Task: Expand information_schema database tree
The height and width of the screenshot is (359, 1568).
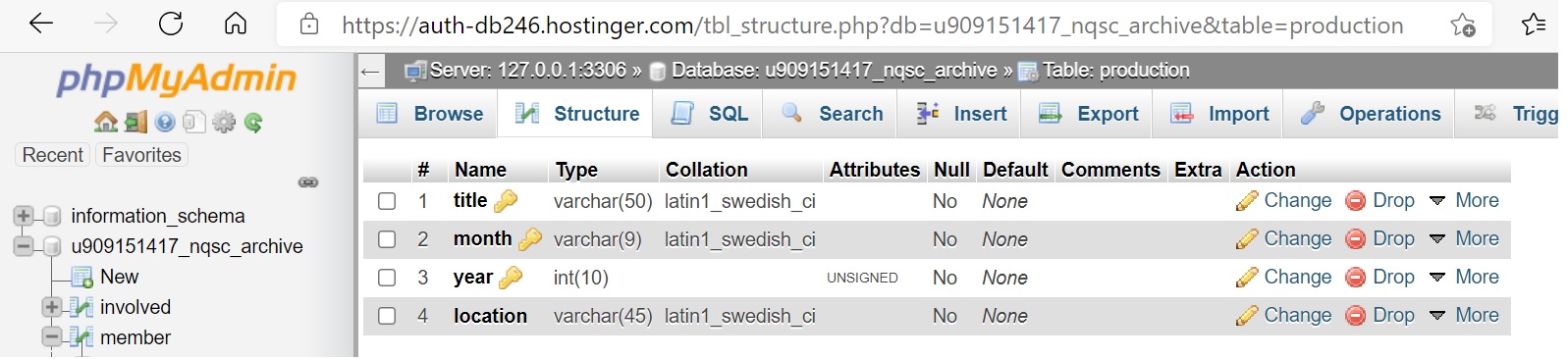Action: (24, 216)
